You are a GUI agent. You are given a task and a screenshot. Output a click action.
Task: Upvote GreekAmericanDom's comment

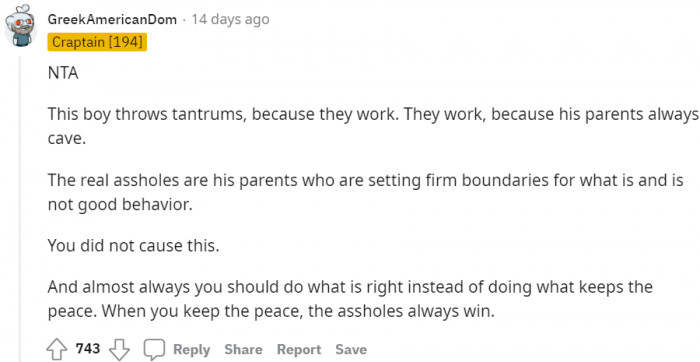click(56, 349)
